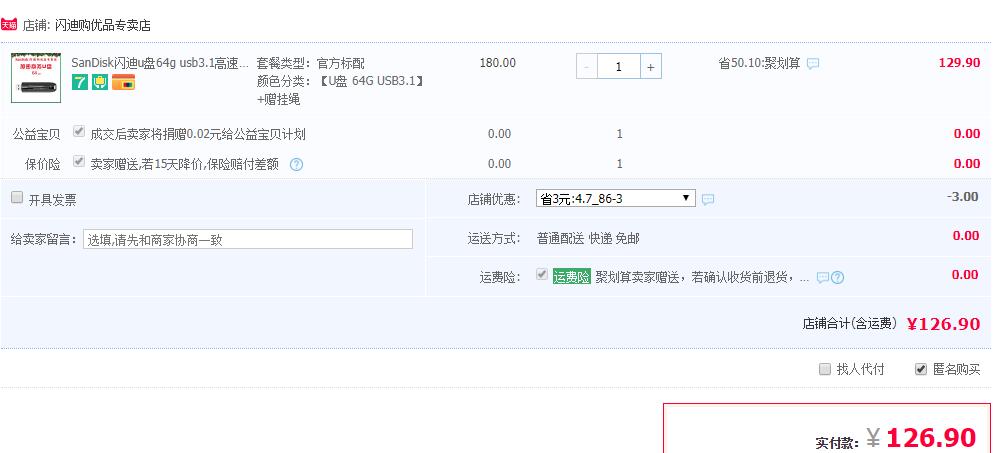Click the item price 129.90

(959, 63)
